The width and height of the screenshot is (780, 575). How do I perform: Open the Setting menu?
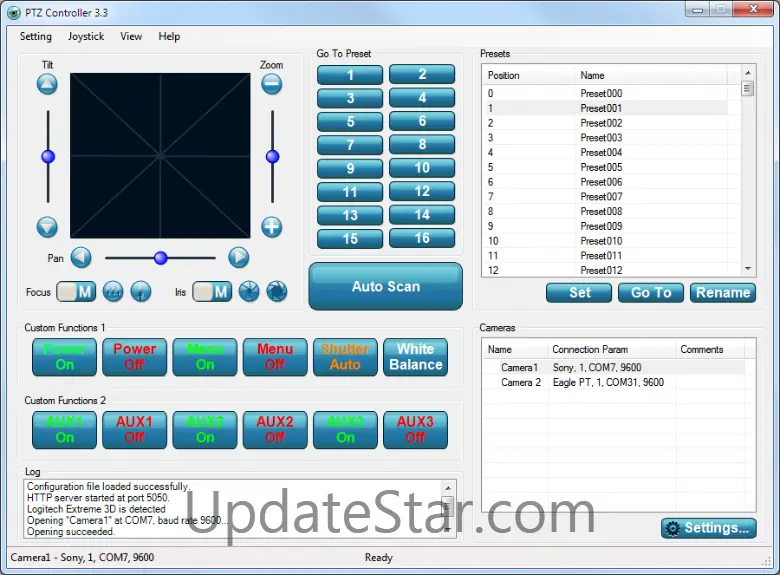pos(36,36)
